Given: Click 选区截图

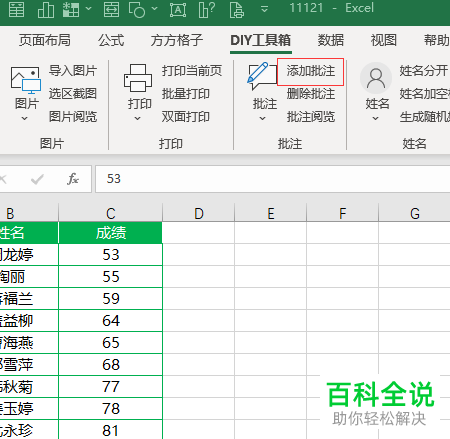Looking at the screenshot, I should (x=73, y=94).
